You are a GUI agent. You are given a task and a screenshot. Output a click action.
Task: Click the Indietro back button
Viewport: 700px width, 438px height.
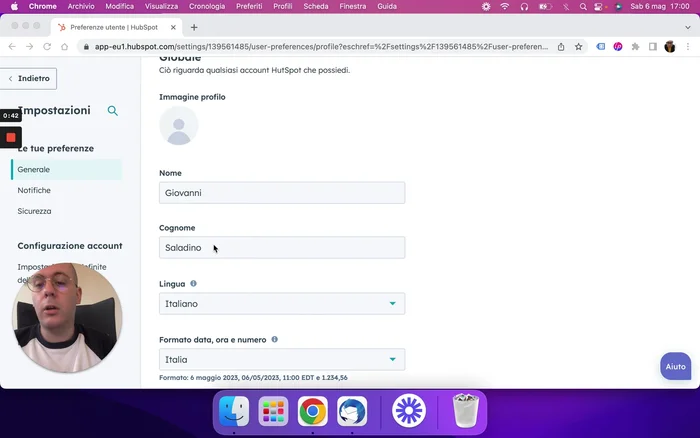29,78
